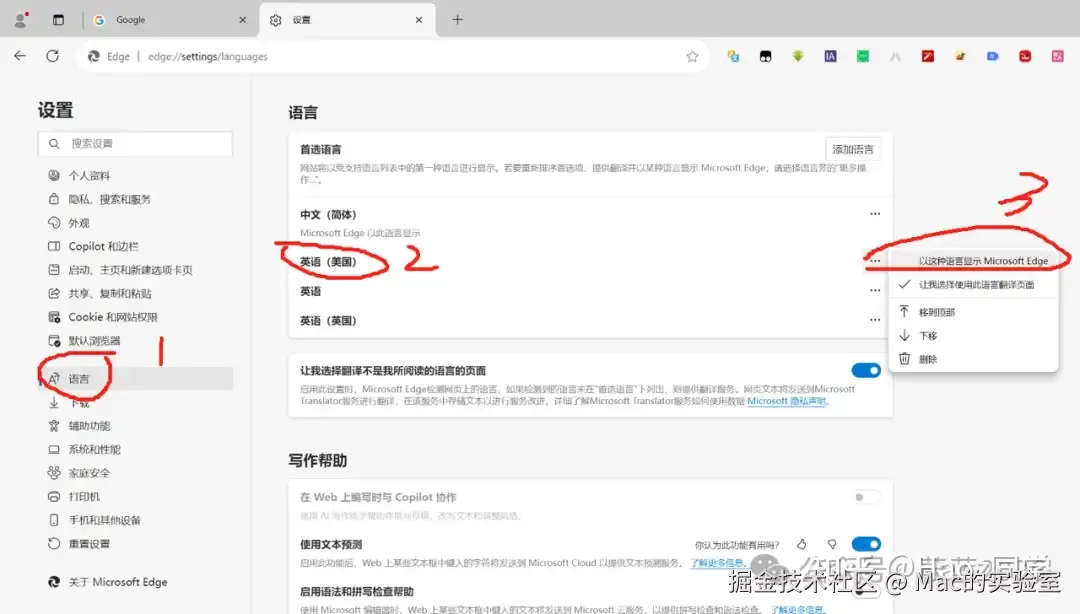
Task: Open 打印机 settings section
Action: point(84,496)
